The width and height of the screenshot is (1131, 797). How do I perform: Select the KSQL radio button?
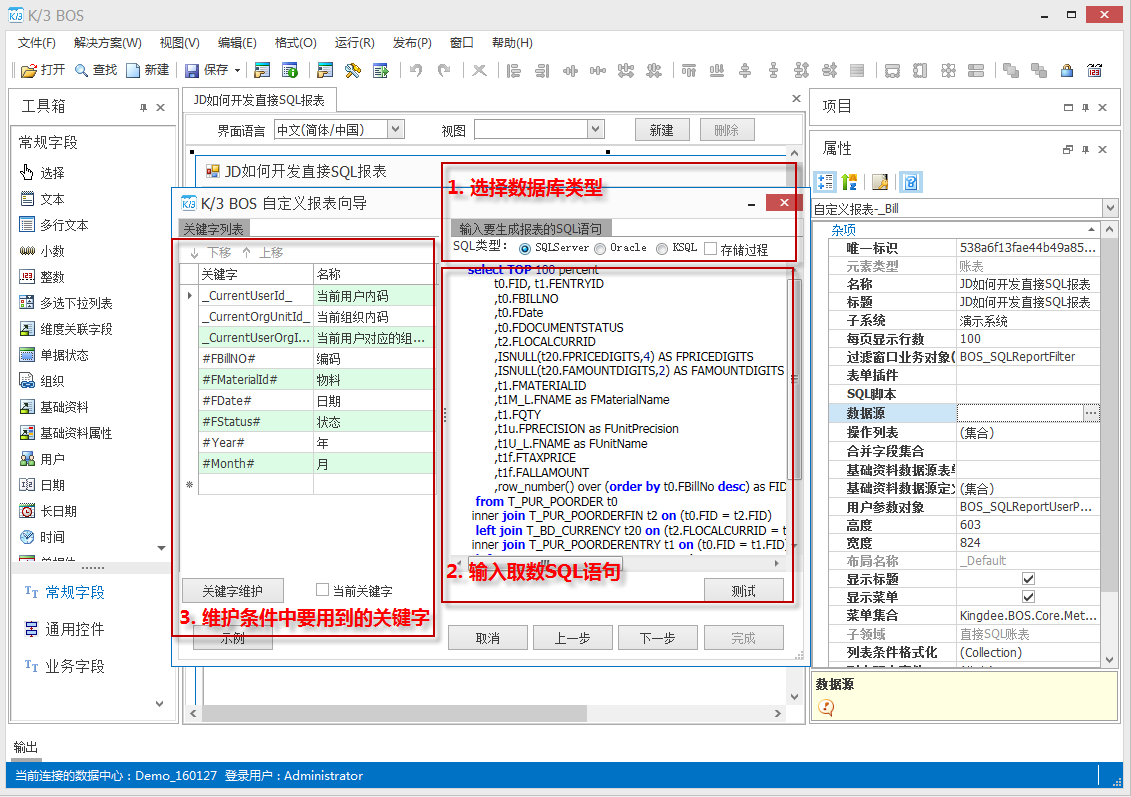pyautogui.click(x=662, y=249)
